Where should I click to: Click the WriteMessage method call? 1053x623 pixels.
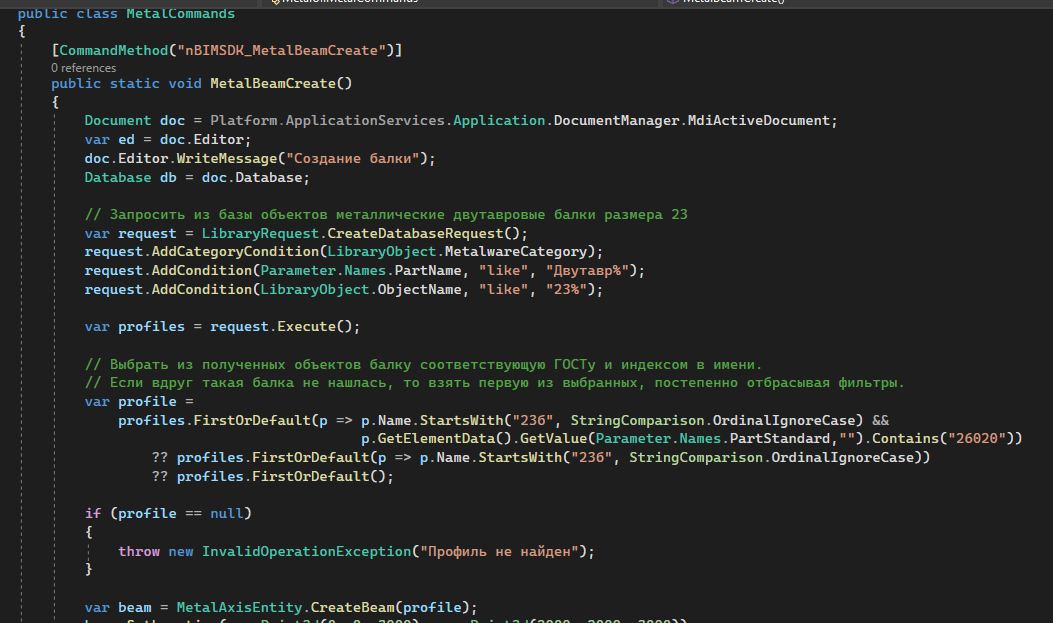(226, 158)
